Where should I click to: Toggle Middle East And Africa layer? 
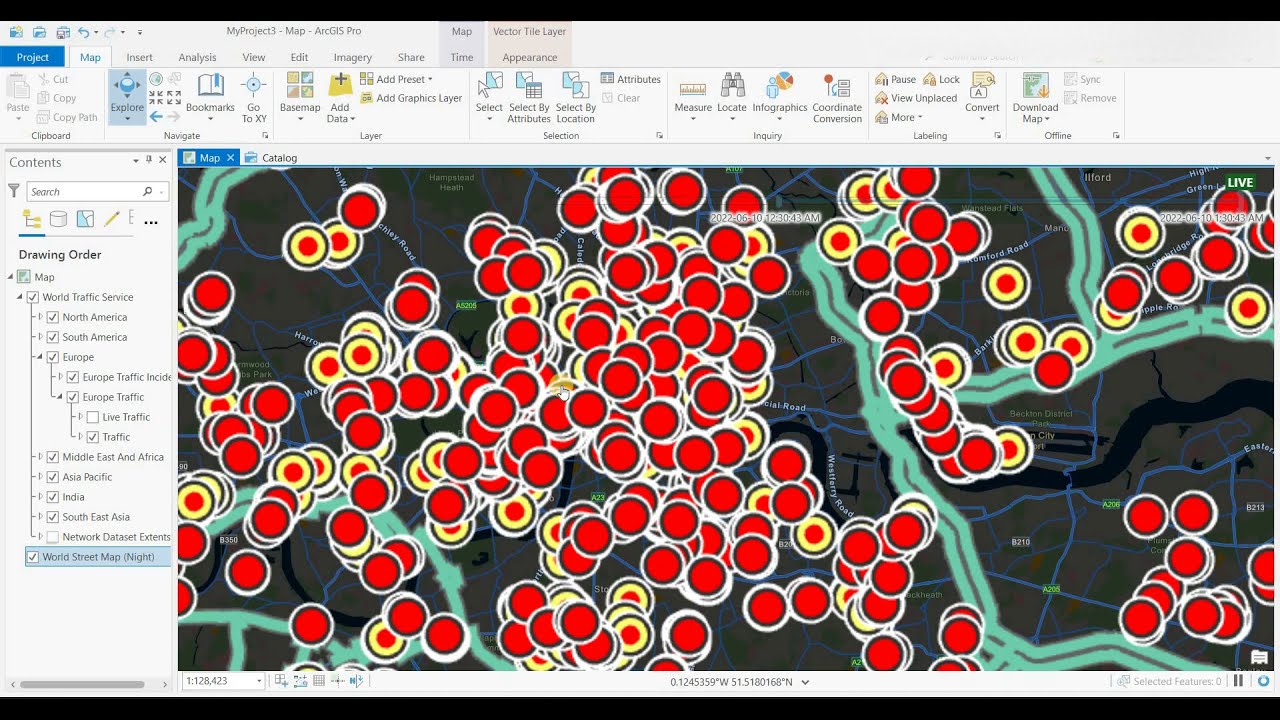click(53, 457)
